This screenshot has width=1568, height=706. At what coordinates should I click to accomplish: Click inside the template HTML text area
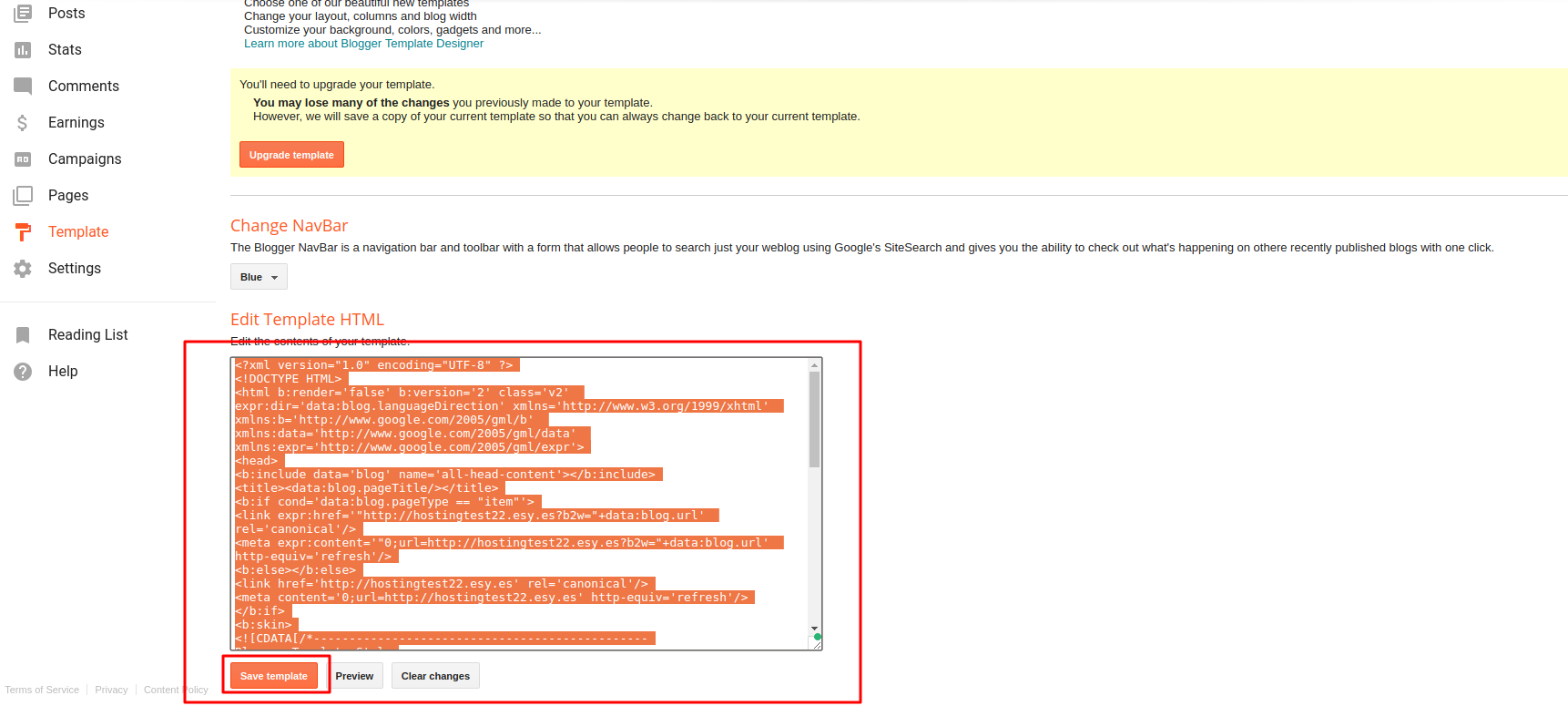click(519, 501)
